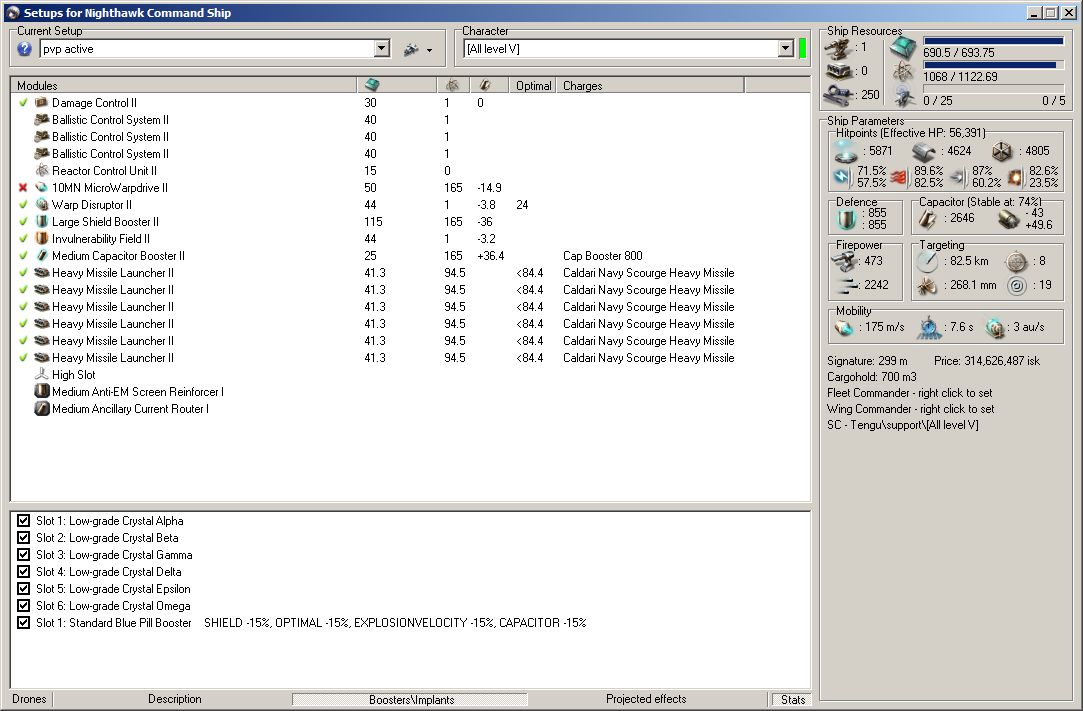Click the structure hitpoints icon showing 4805
This screenshot has height=711, width=1083.
(1002, 151)
